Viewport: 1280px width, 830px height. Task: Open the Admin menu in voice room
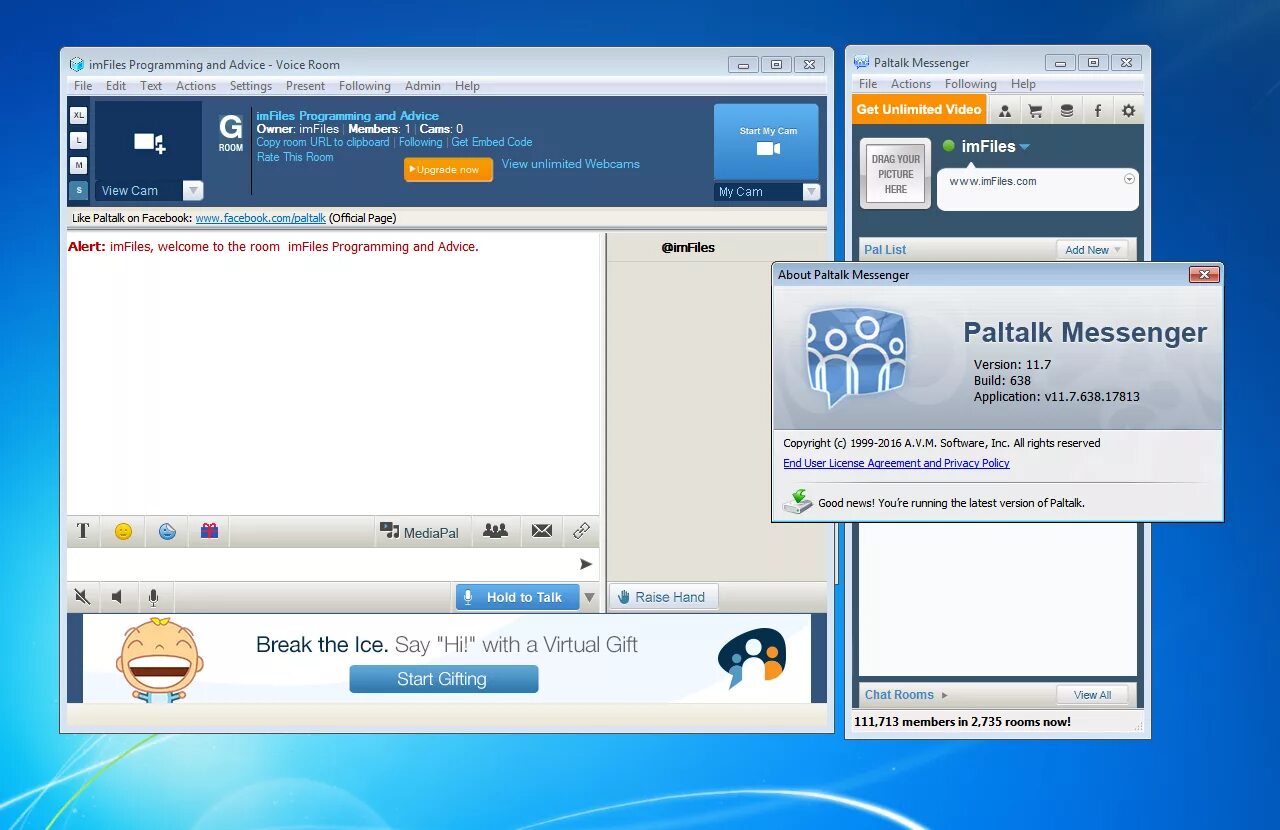point(423,86)
